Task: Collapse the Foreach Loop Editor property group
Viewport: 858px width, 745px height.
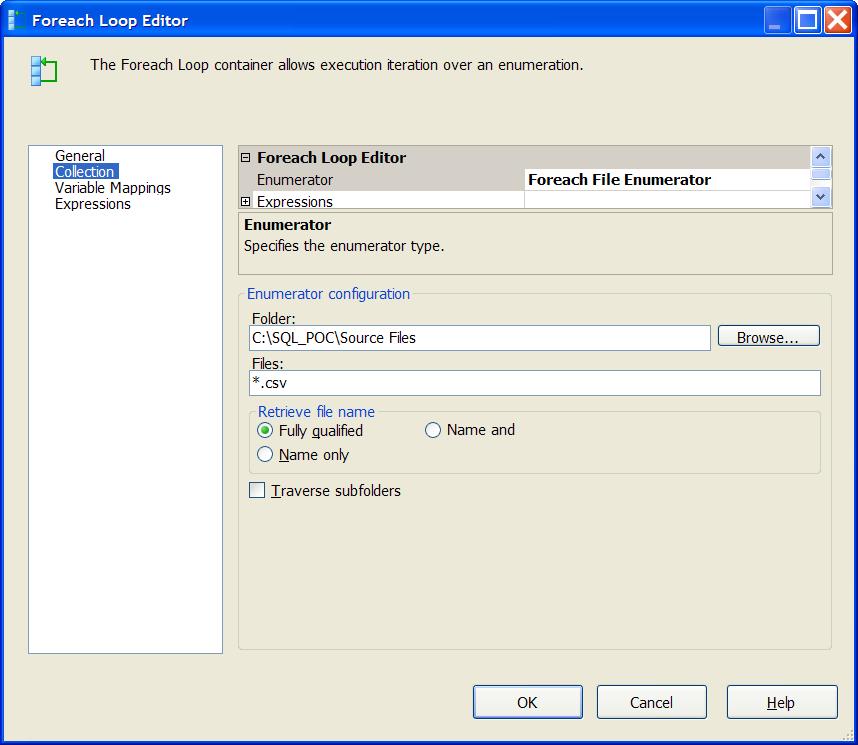Action: point(246,158)
